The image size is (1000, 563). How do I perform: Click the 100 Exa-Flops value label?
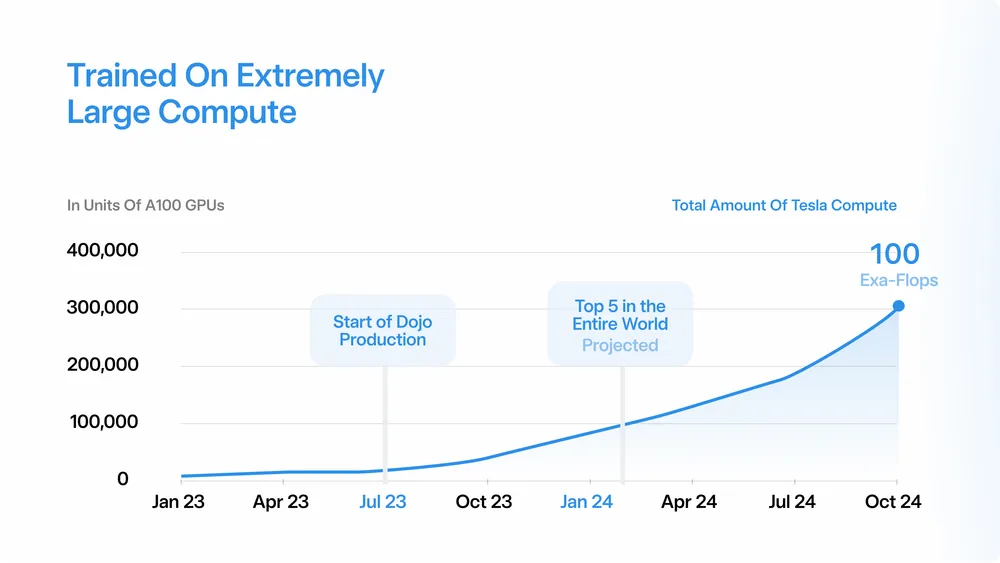pos(898,264)
